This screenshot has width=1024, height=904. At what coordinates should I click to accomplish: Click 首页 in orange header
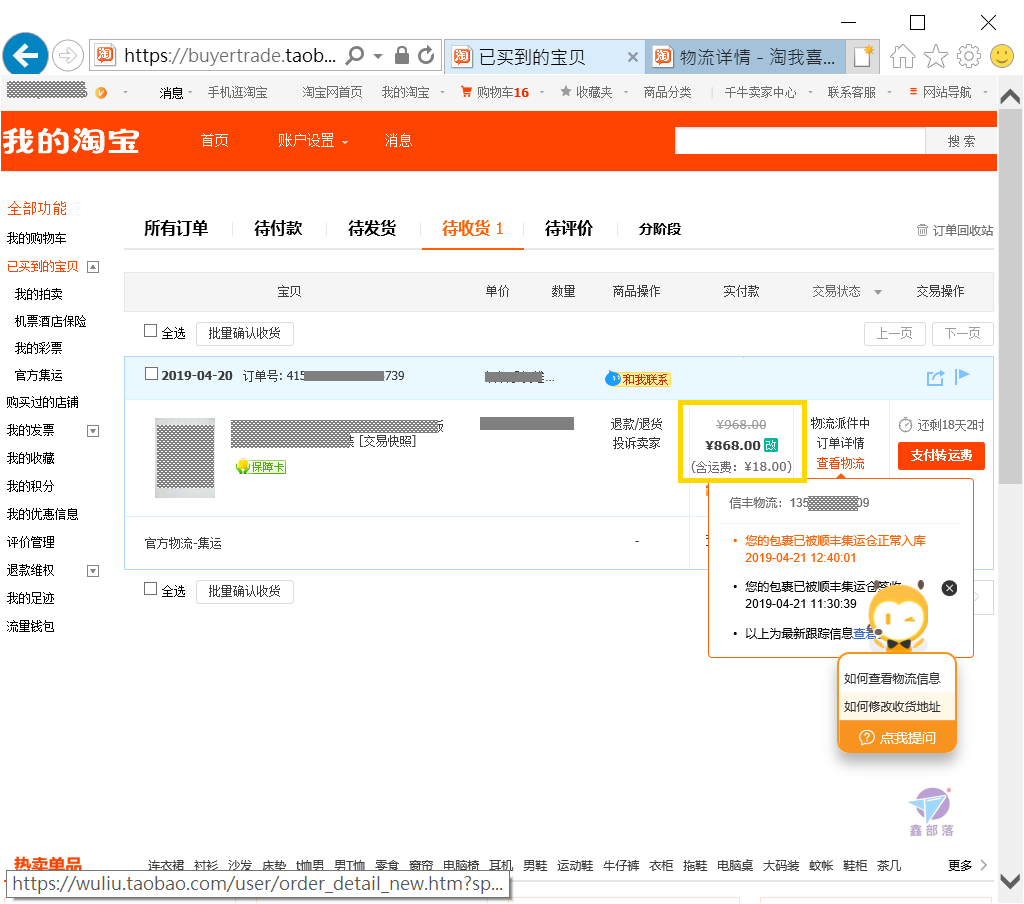(x=214, y=140)
